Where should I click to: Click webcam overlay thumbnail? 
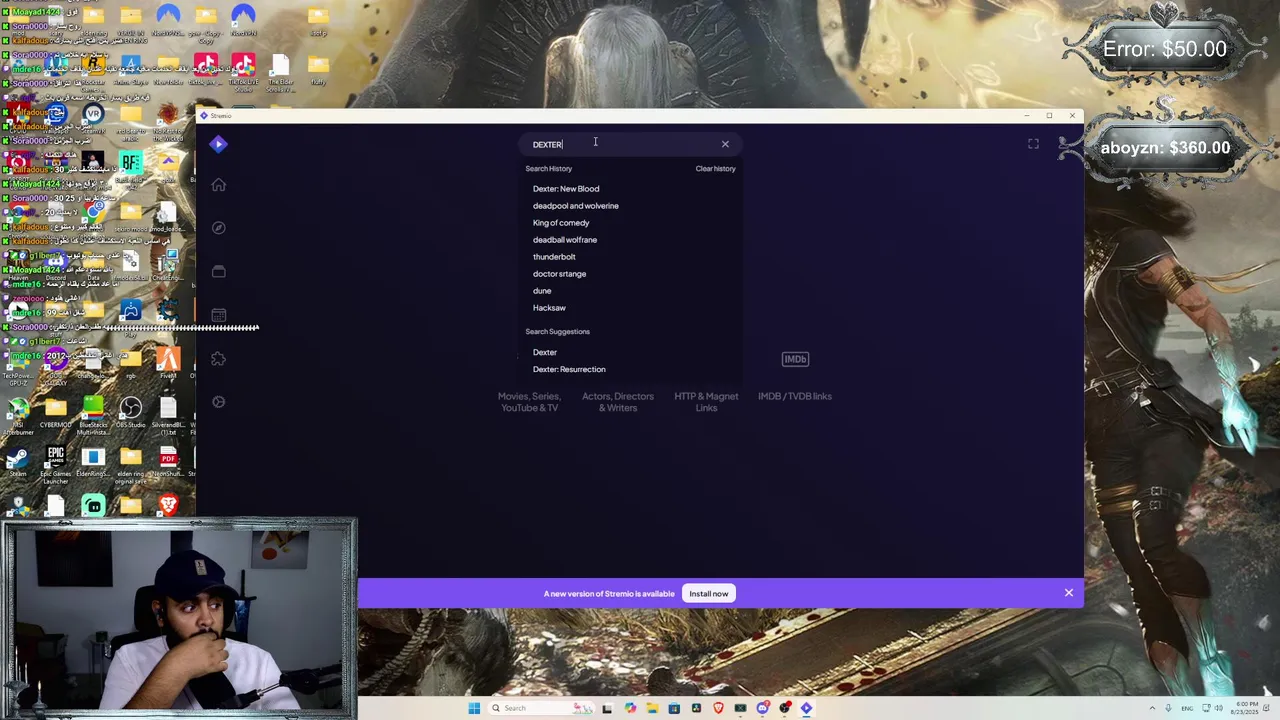[x=178, y=618]
